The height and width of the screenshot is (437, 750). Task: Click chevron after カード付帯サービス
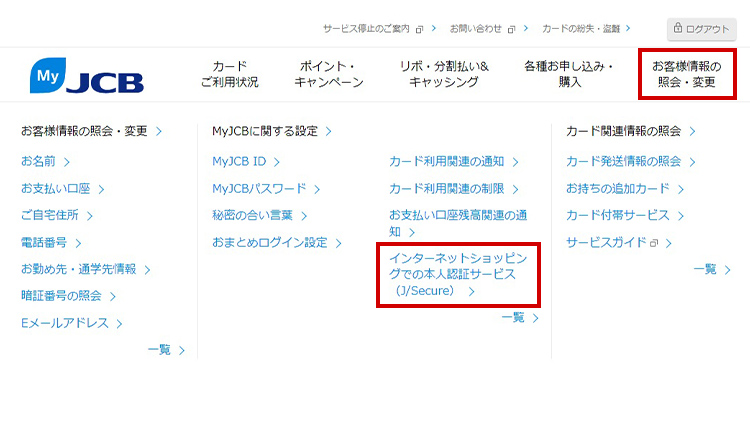click(x=681, y=216)
